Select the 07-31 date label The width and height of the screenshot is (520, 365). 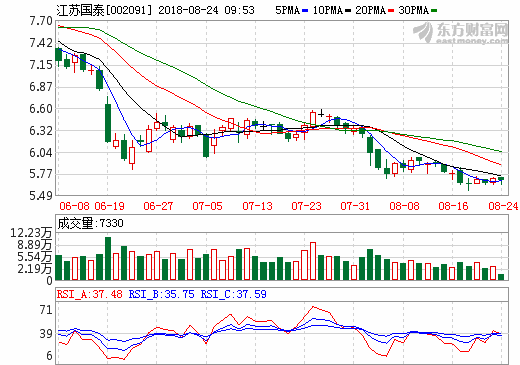coord(355,206)
